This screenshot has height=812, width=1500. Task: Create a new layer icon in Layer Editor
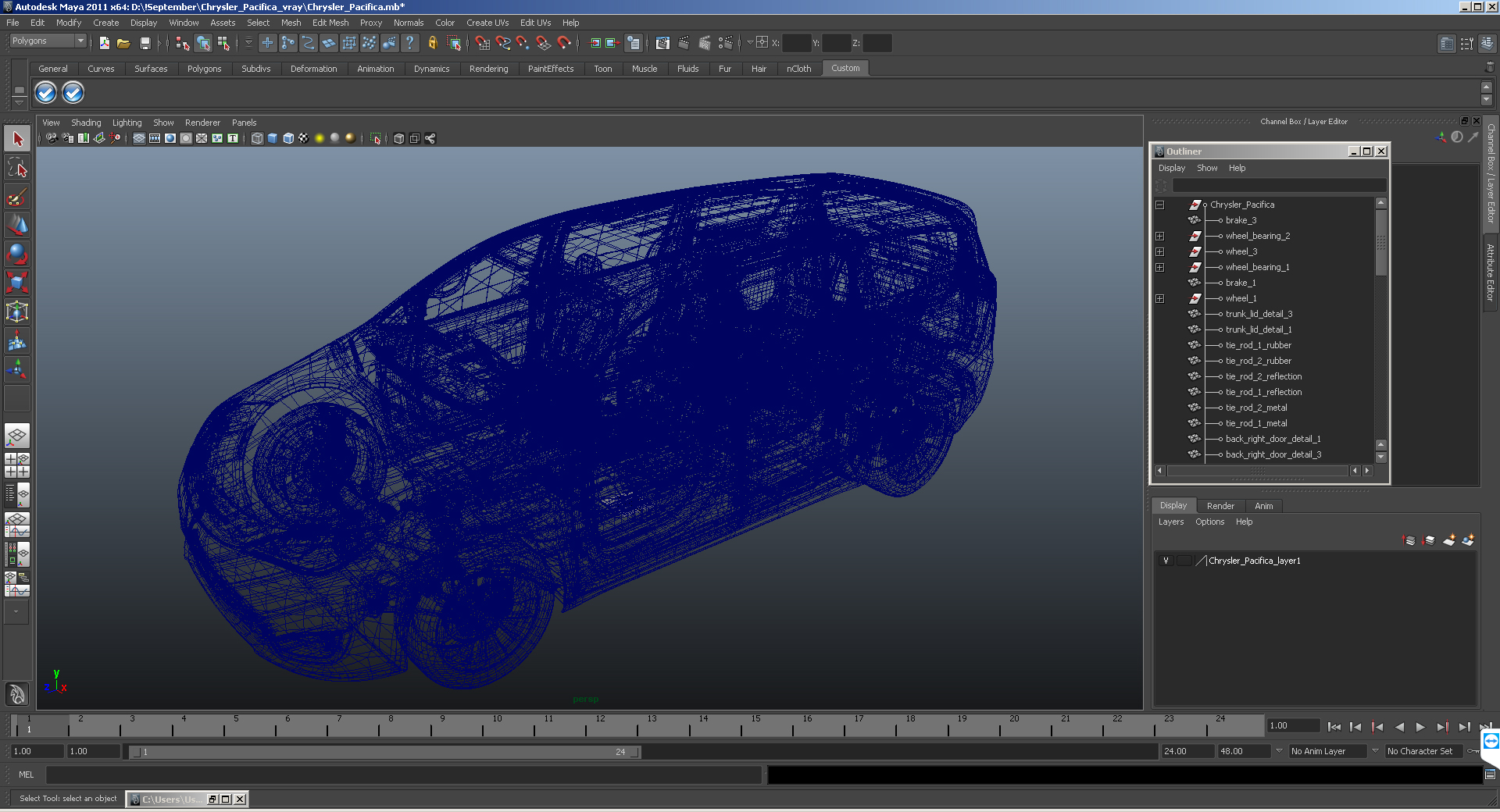tap(1449, 540)
